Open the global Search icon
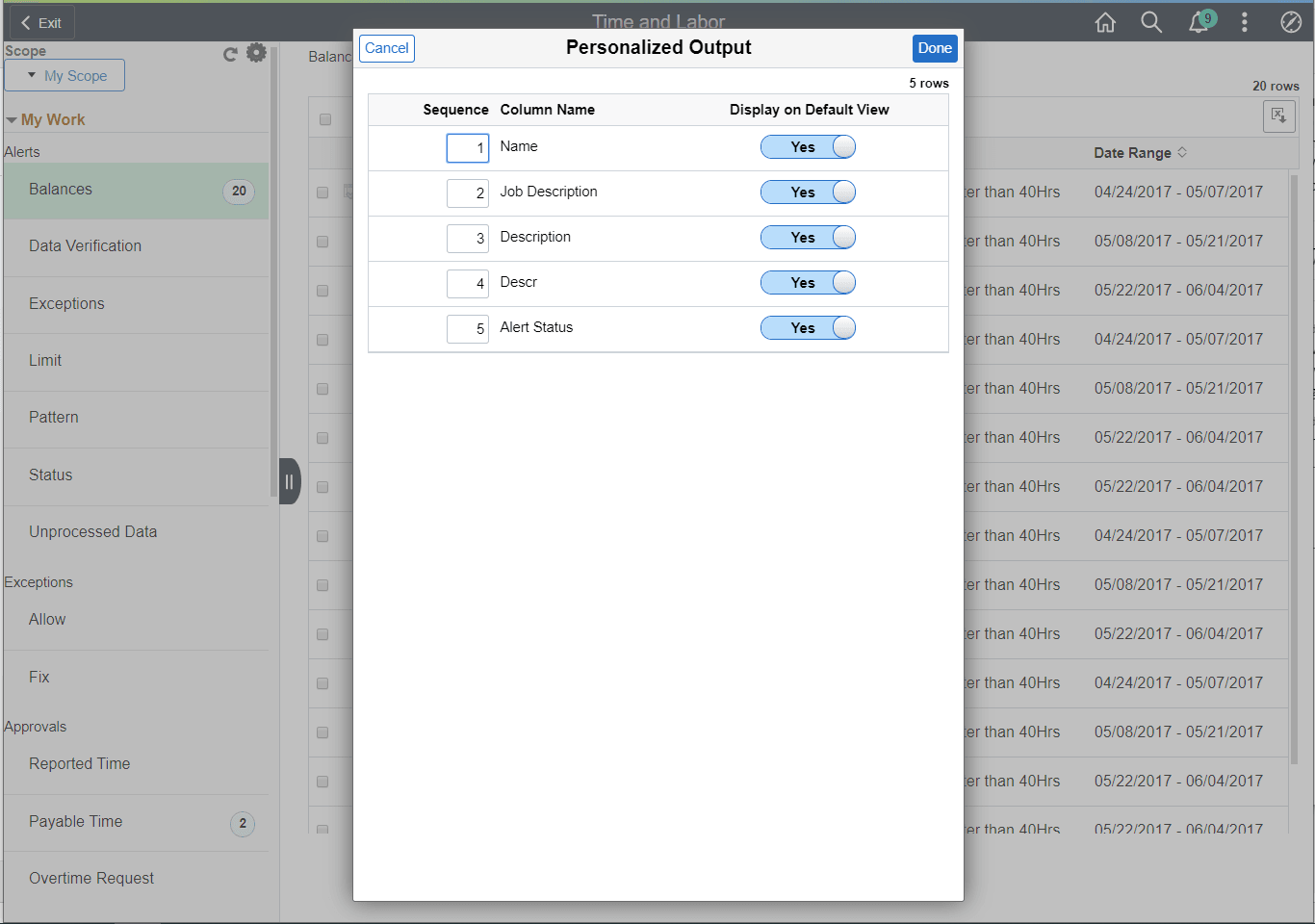Screen dimensions: 1315x924 pyautogui.click(x=1151, y=21)
